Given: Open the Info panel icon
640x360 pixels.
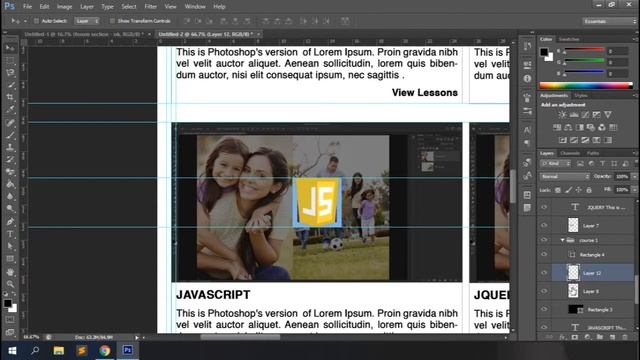Looking at the screenshot, I should point(527,78).
